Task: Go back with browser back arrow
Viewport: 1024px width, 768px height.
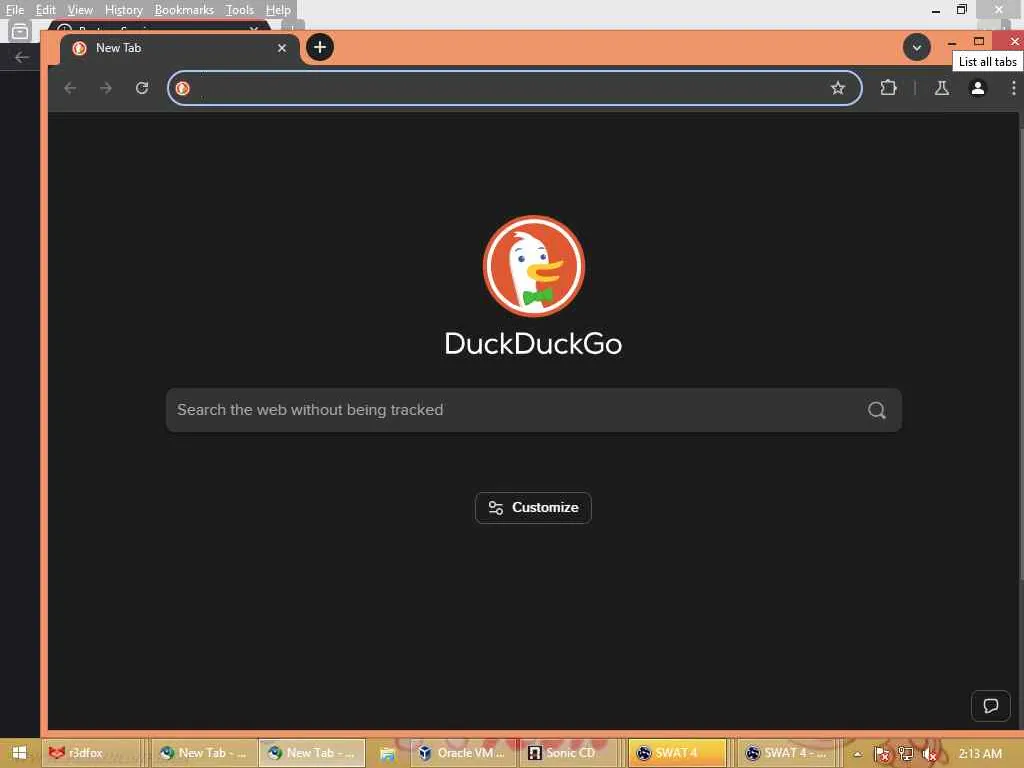Action: (70, 88)
